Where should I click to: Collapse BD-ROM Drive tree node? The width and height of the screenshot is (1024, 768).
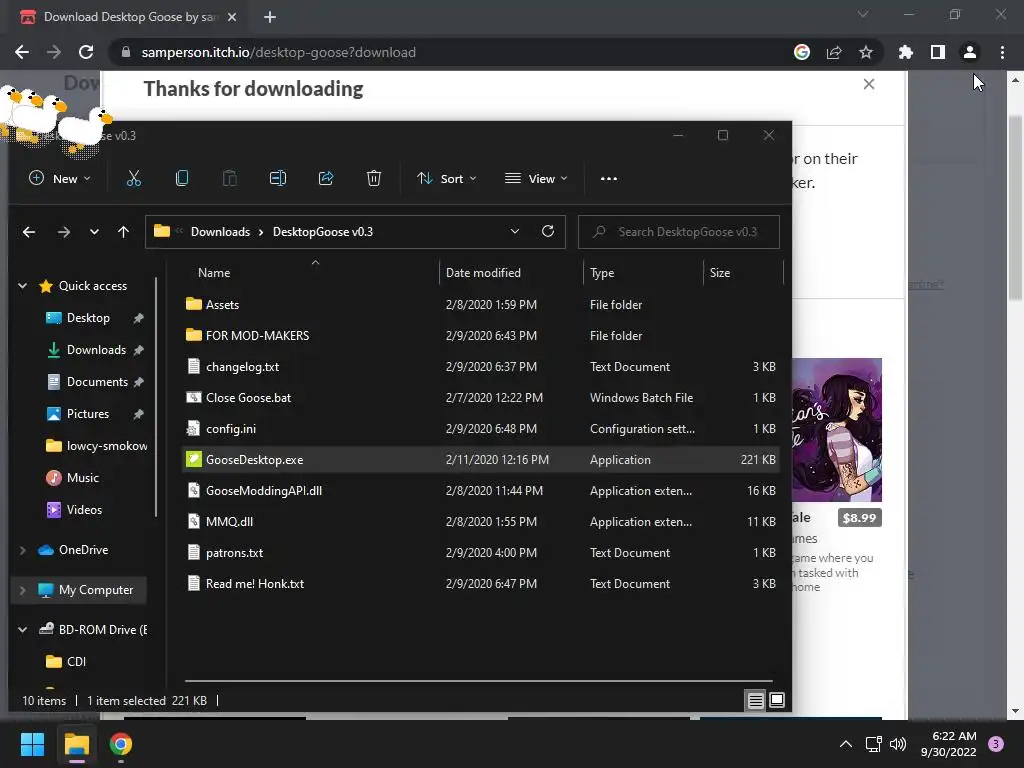pyautogui.click(x=22, y=630)
